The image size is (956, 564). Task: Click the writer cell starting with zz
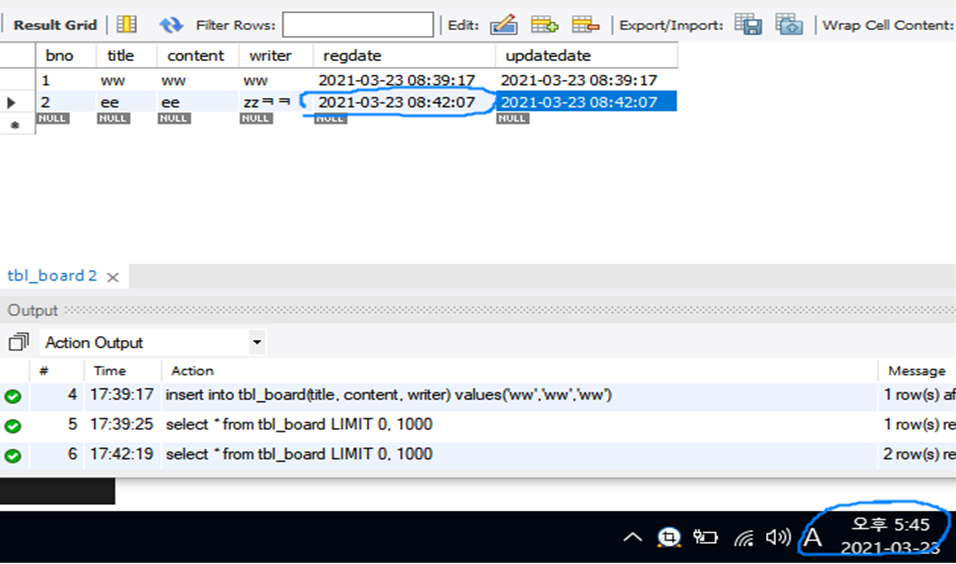(x=276, y=102)
